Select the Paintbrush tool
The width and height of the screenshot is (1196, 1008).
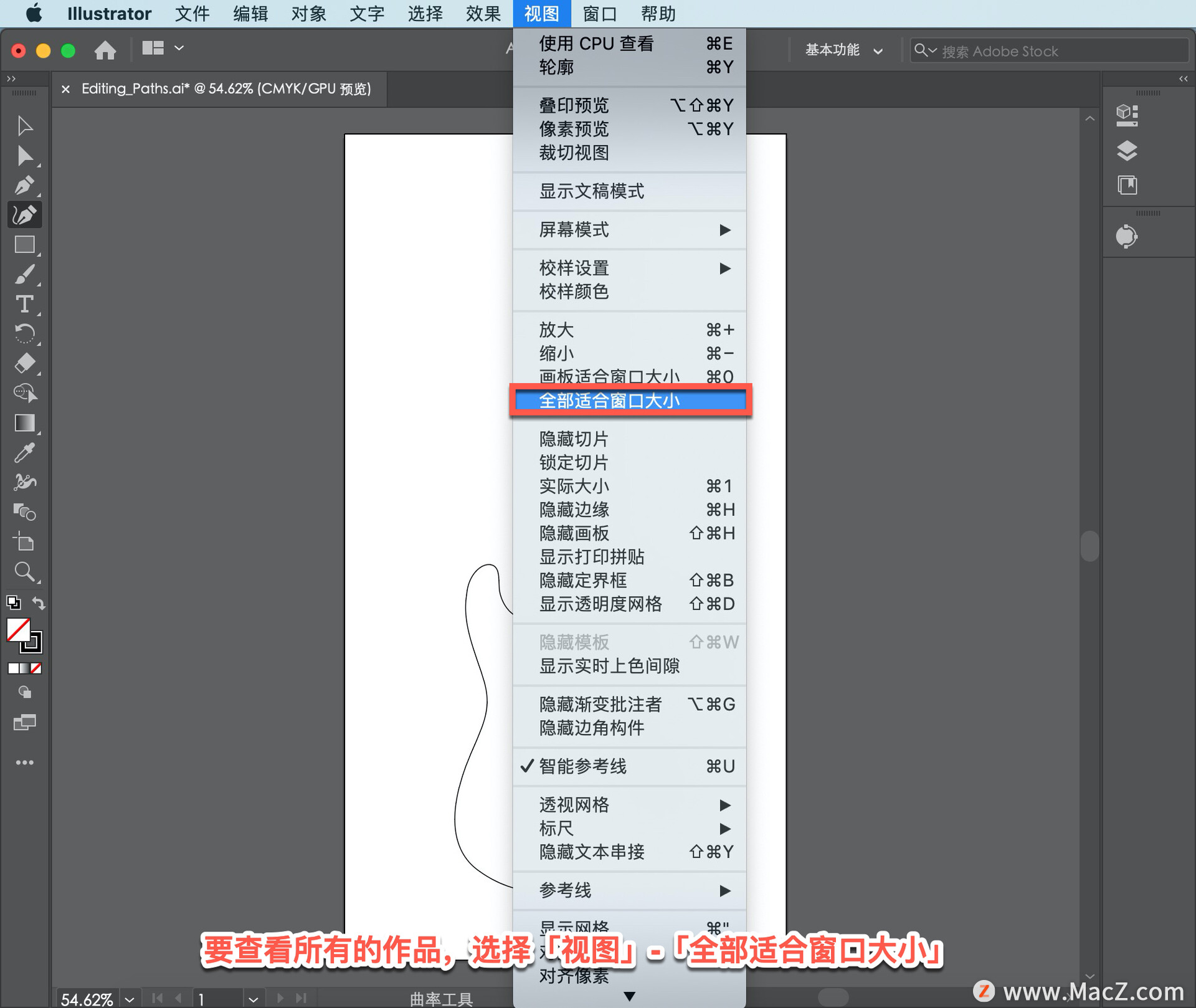(24, 274)
